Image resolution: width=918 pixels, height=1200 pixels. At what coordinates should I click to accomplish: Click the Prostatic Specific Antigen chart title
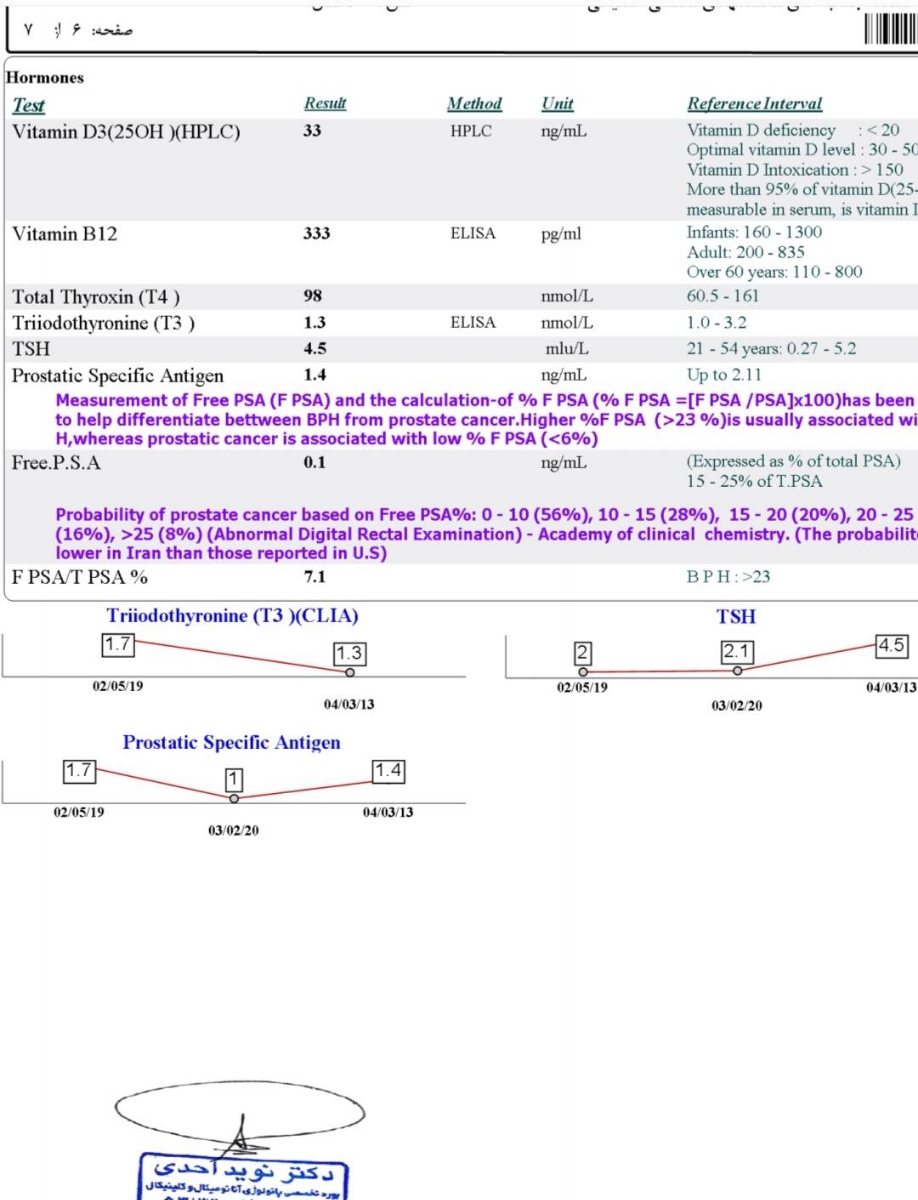point(231,743)
